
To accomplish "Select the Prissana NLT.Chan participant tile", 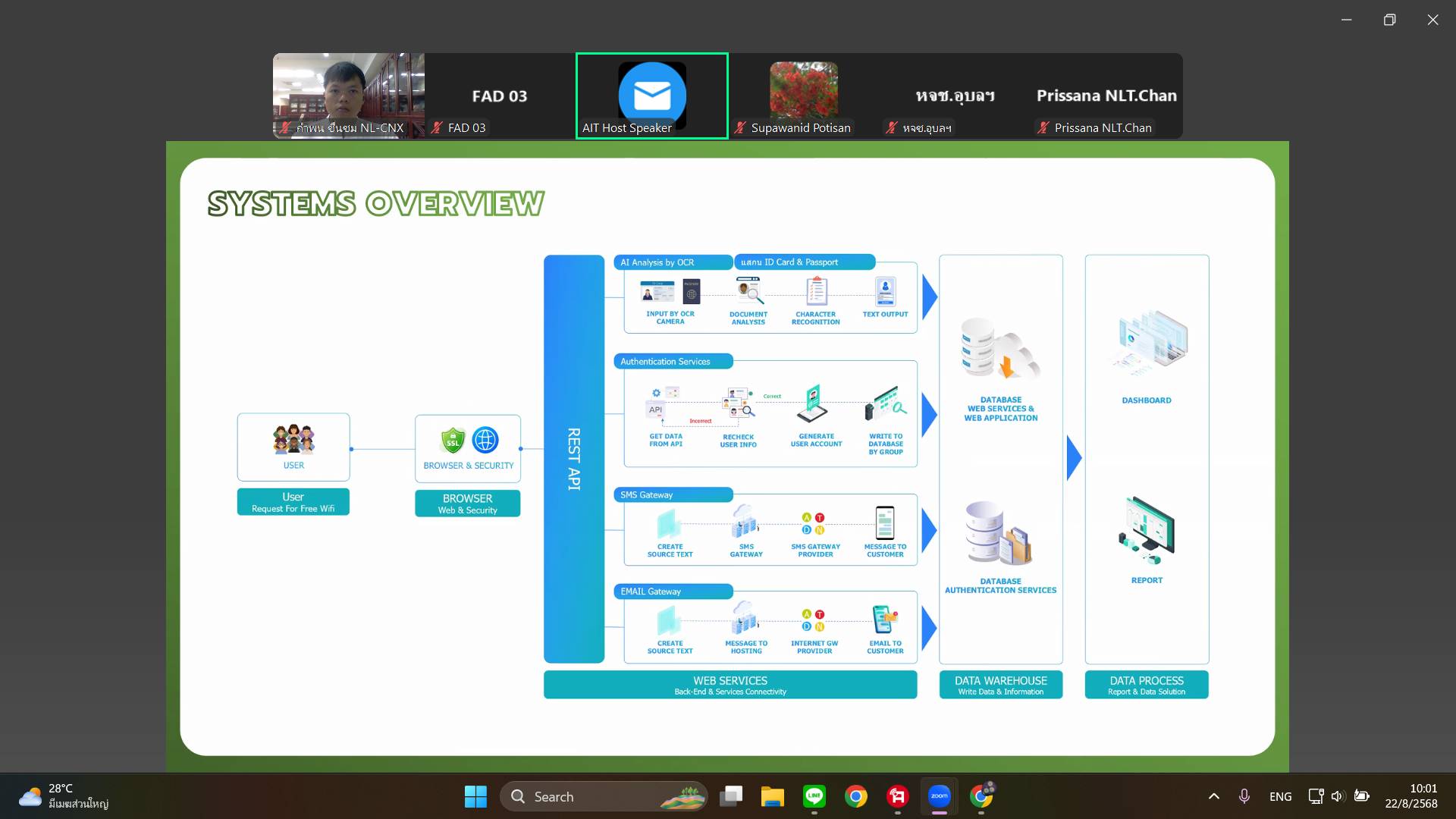I will (1106, 96).
